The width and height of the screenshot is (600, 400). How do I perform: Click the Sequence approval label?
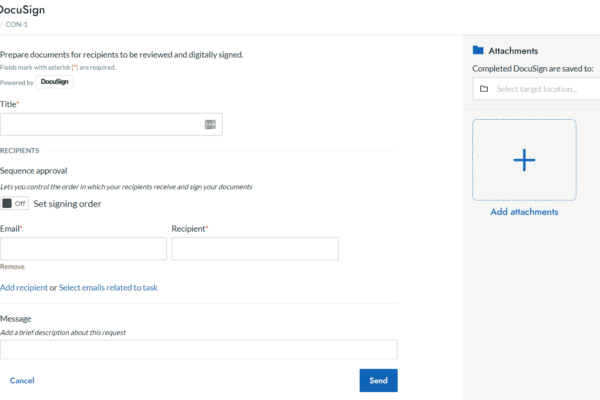[x=33, y=171]
